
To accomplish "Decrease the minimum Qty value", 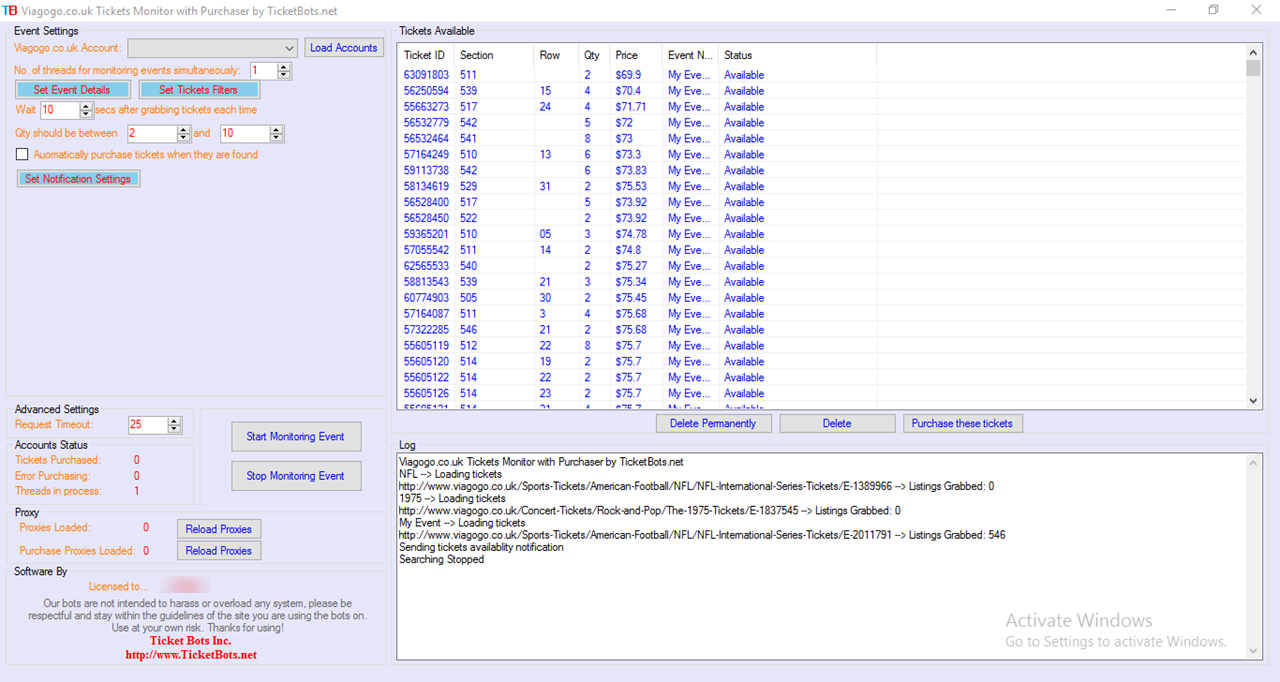I will [x=184, y=138].
